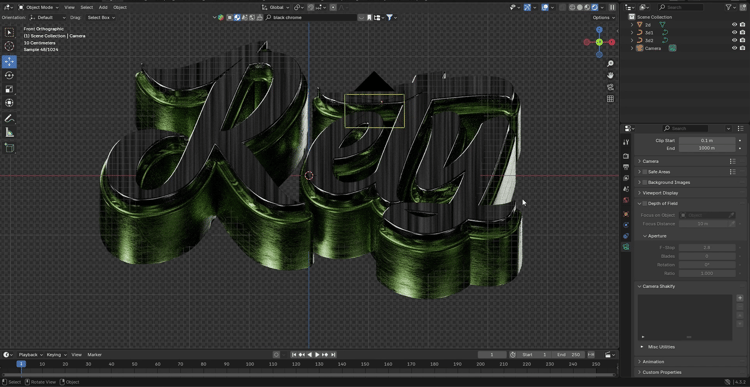Image resolution: width=750 pixels, height=387 pixels.
Task: Expand the 2d collection in outliner
Action: (x=632, y=24)
